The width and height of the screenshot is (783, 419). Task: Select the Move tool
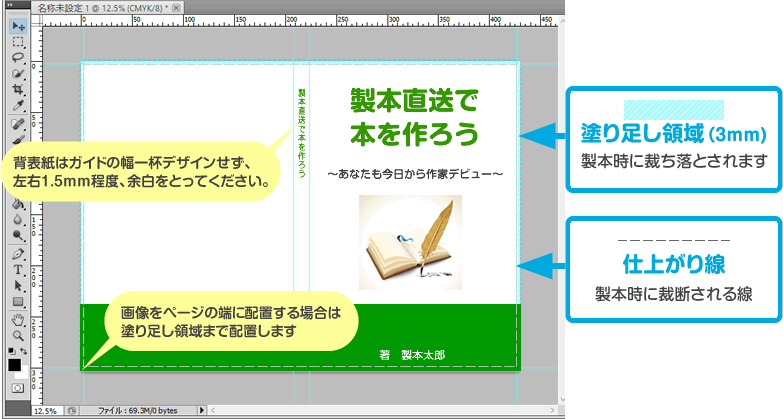tap(18, 25)
